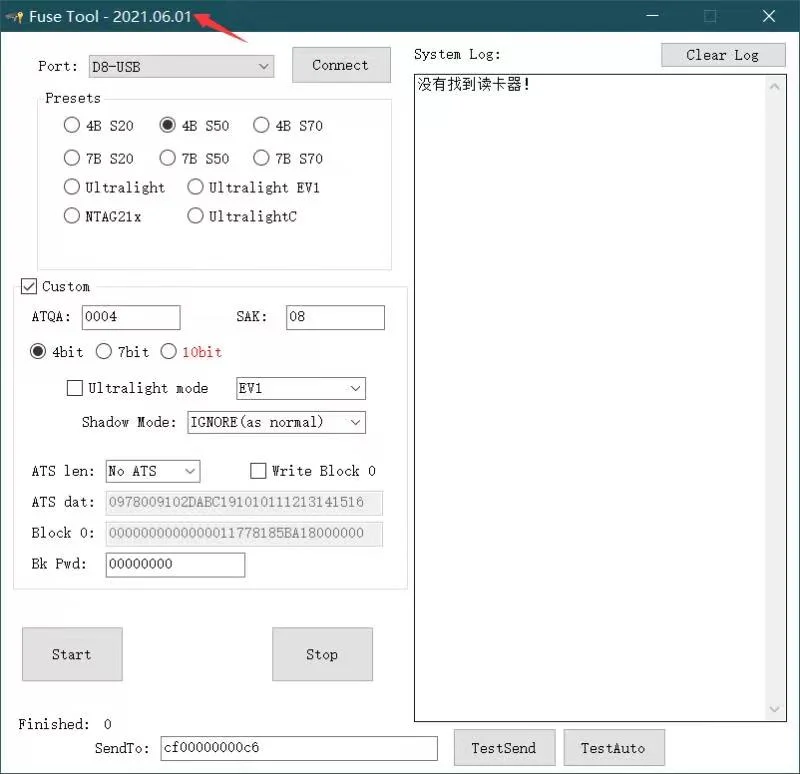
Task: Click the Start button
Action: coord(72,655)
